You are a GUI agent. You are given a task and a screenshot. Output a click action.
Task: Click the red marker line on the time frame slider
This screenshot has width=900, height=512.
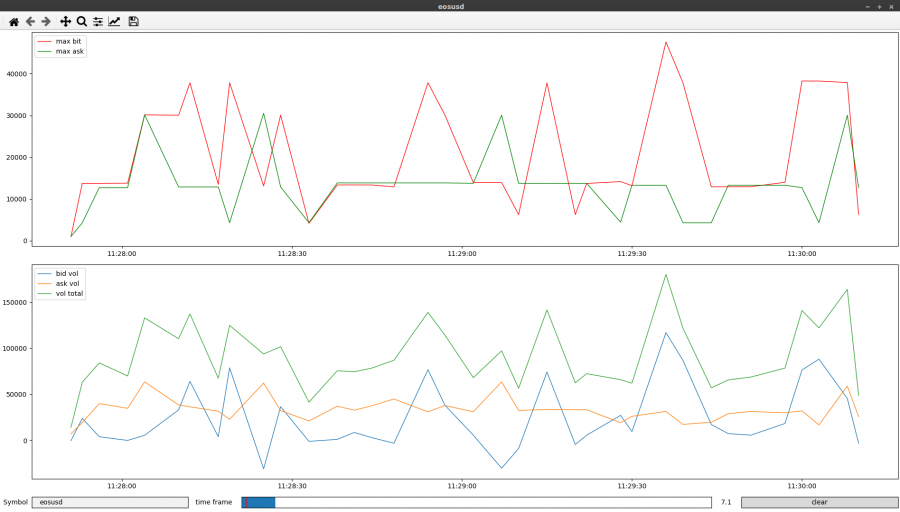[x=246, y=502]
